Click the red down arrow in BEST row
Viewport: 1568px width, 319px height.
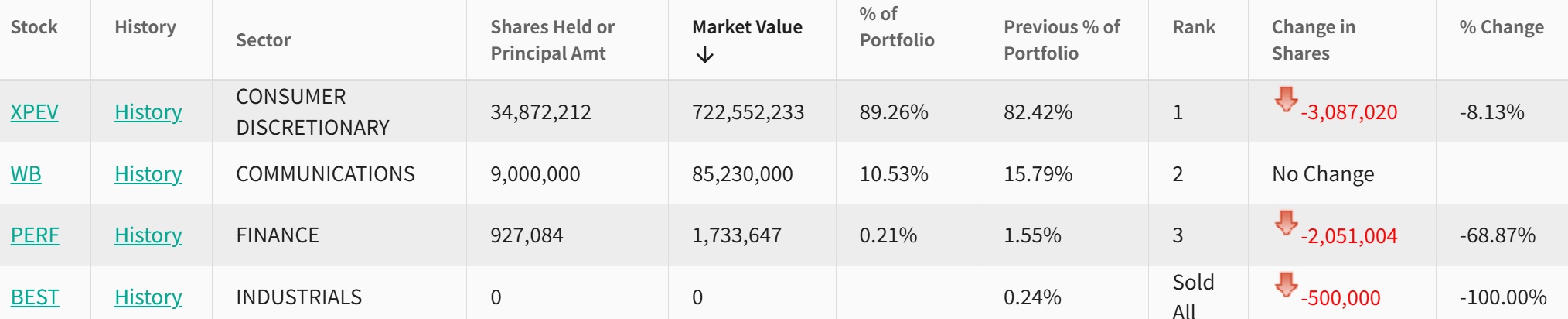(1286, 284)
